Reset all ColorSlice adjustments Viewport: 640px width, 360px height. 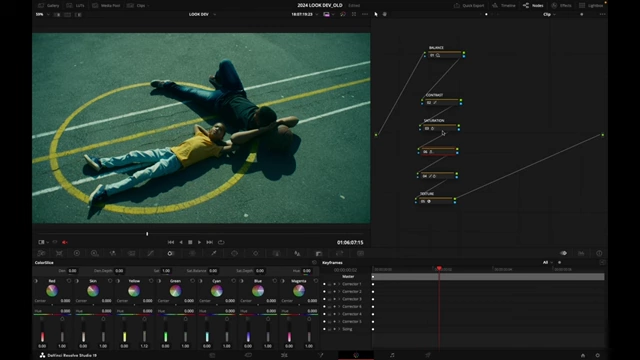[x=314, y=262]
